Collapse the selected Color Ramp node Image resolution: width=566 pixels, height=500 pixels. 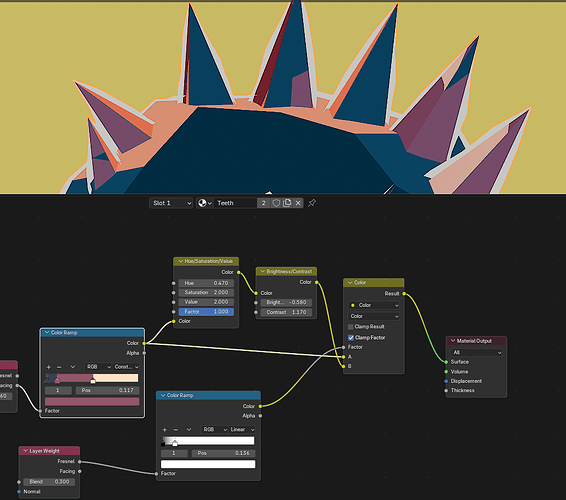tap(47, 332)
